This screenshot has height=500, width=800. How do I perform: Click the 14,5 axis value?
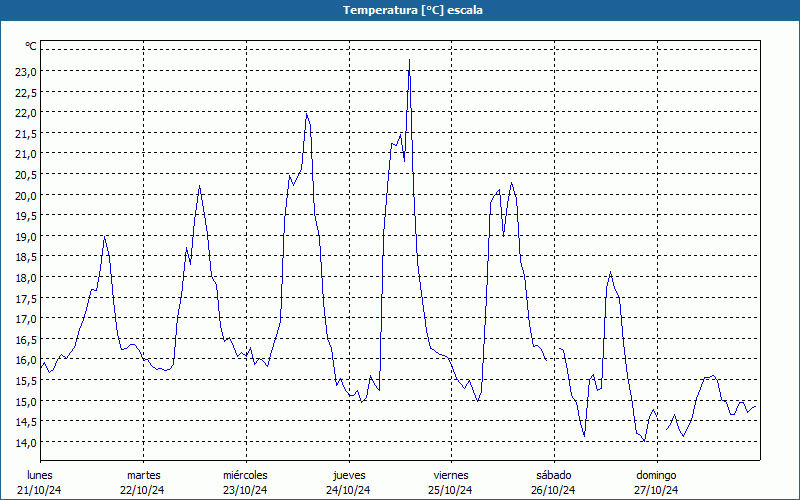[x=26, y=422]
